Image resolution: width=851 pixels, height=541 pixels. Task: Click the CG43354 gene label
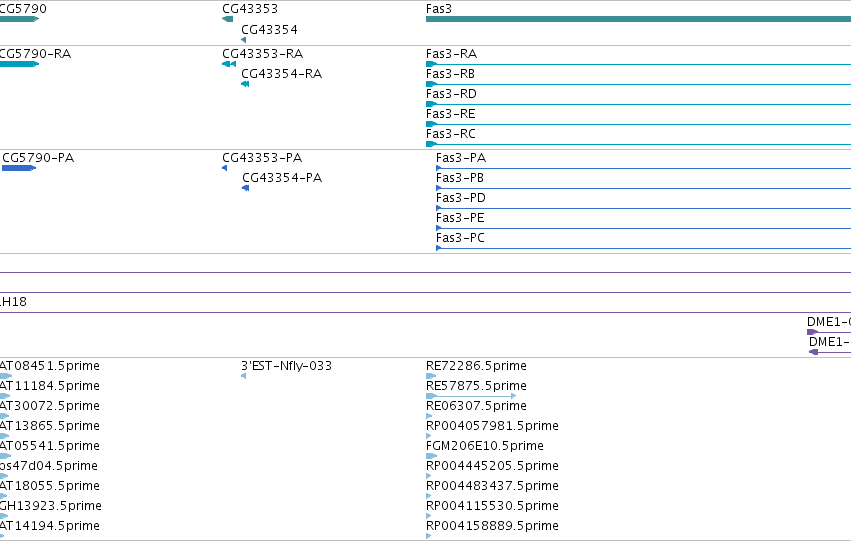(269, 30)
